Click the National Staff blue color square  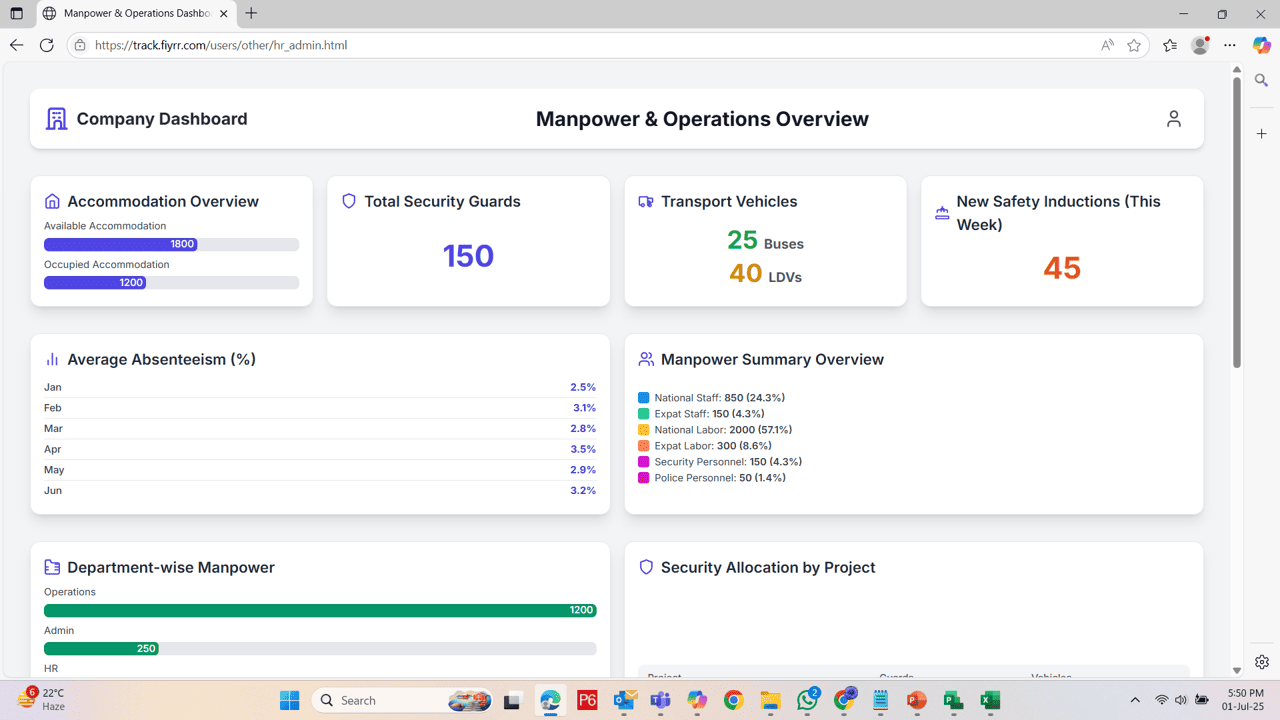[x=645, y=397]
